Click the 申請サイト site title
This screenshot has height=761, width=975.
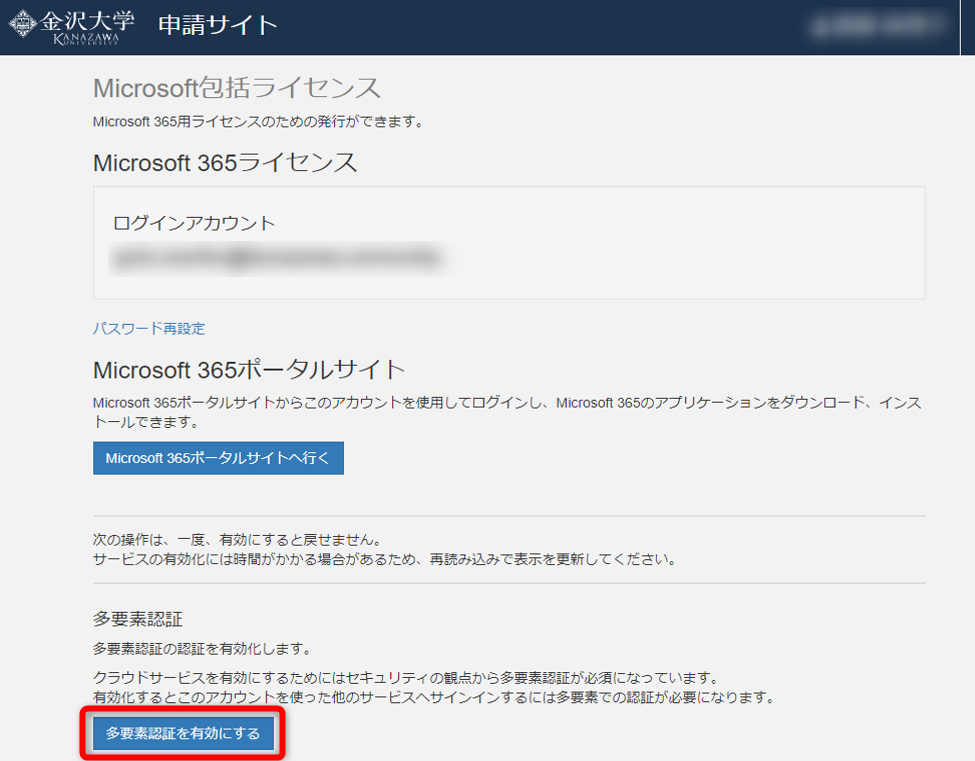click(x=217, y=26)
